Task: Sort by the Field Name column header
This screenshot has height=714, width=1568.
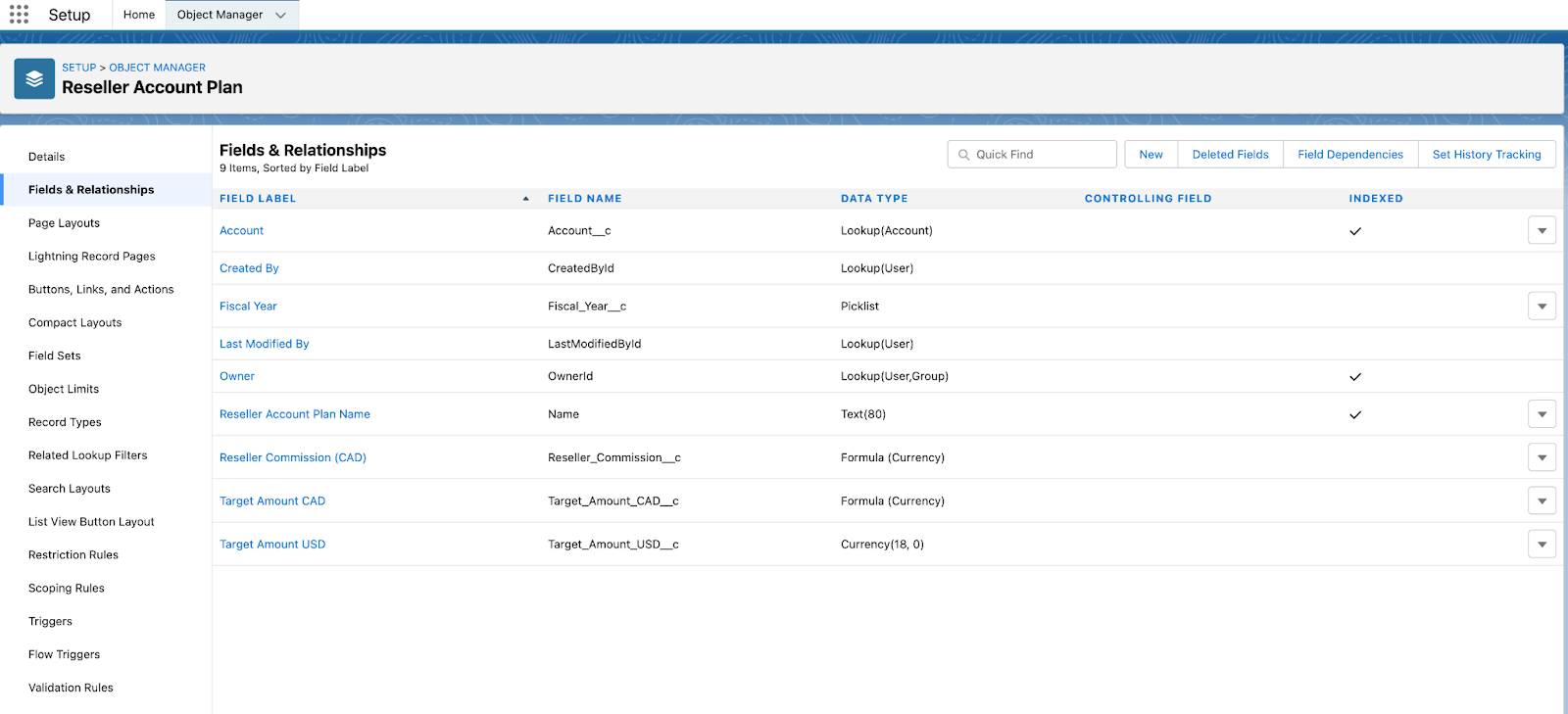Action: (585, 199)
